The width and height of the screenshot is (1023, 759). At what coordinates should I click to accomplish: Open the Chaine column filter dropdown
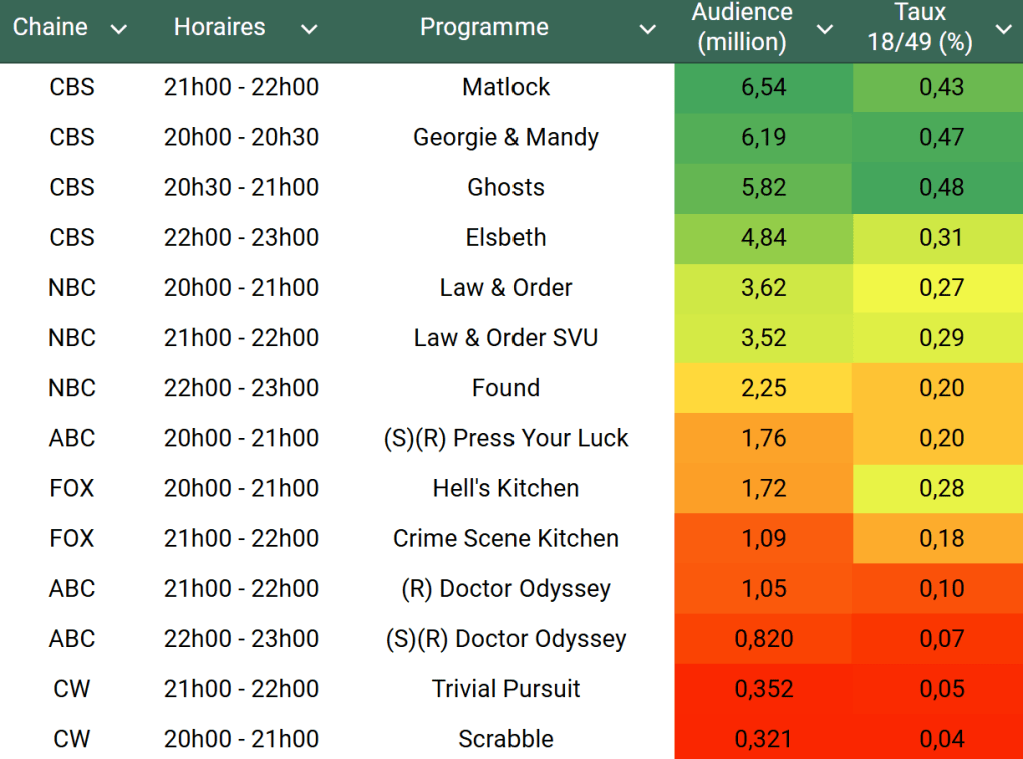pos(118,29)
